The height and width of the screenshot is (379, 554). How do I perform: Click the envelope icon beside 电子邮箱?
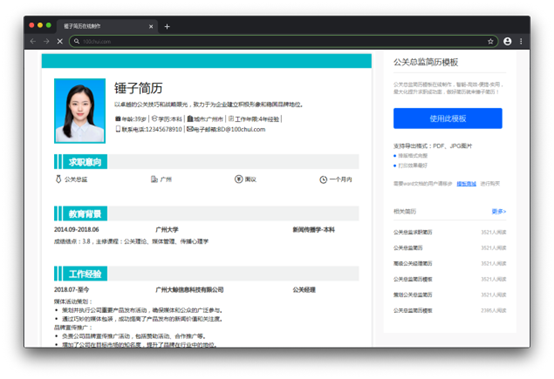point(190,129)
